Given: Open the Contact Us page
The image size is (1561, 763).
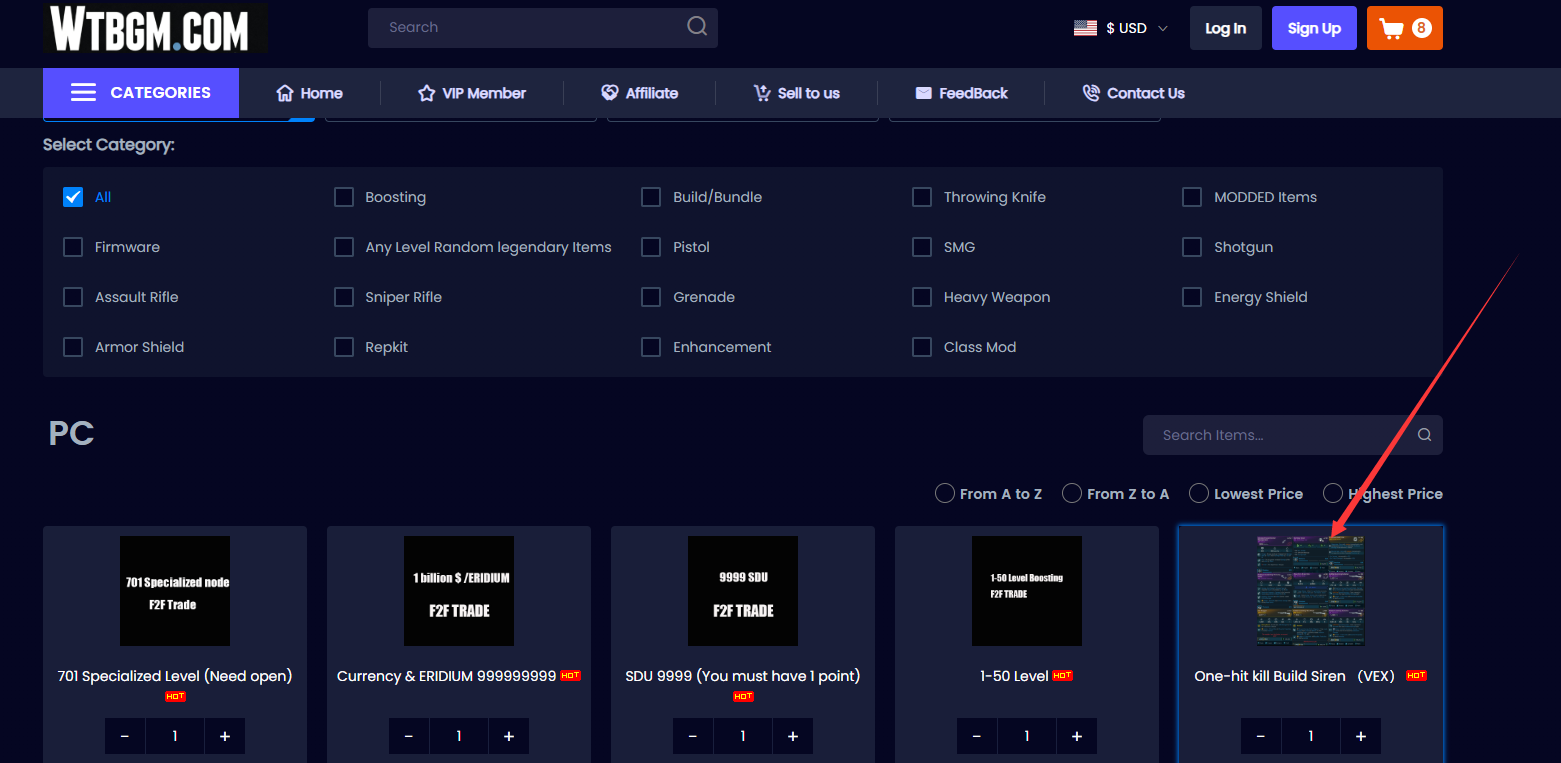Looking at the screenshot, I should click(x=1134, y=93).
